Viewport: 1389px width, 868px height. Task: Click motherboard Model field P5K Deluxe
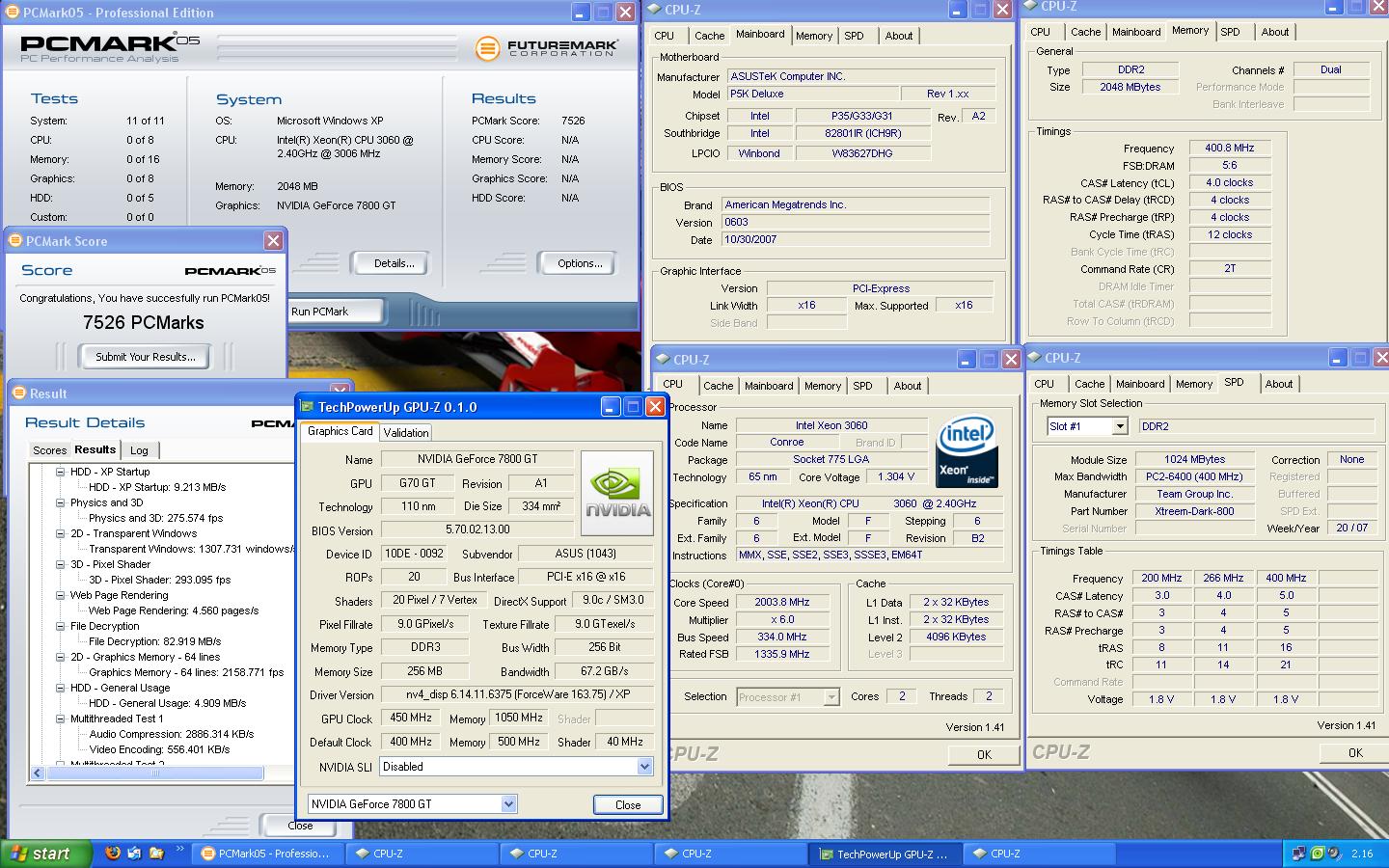(811, 94)
